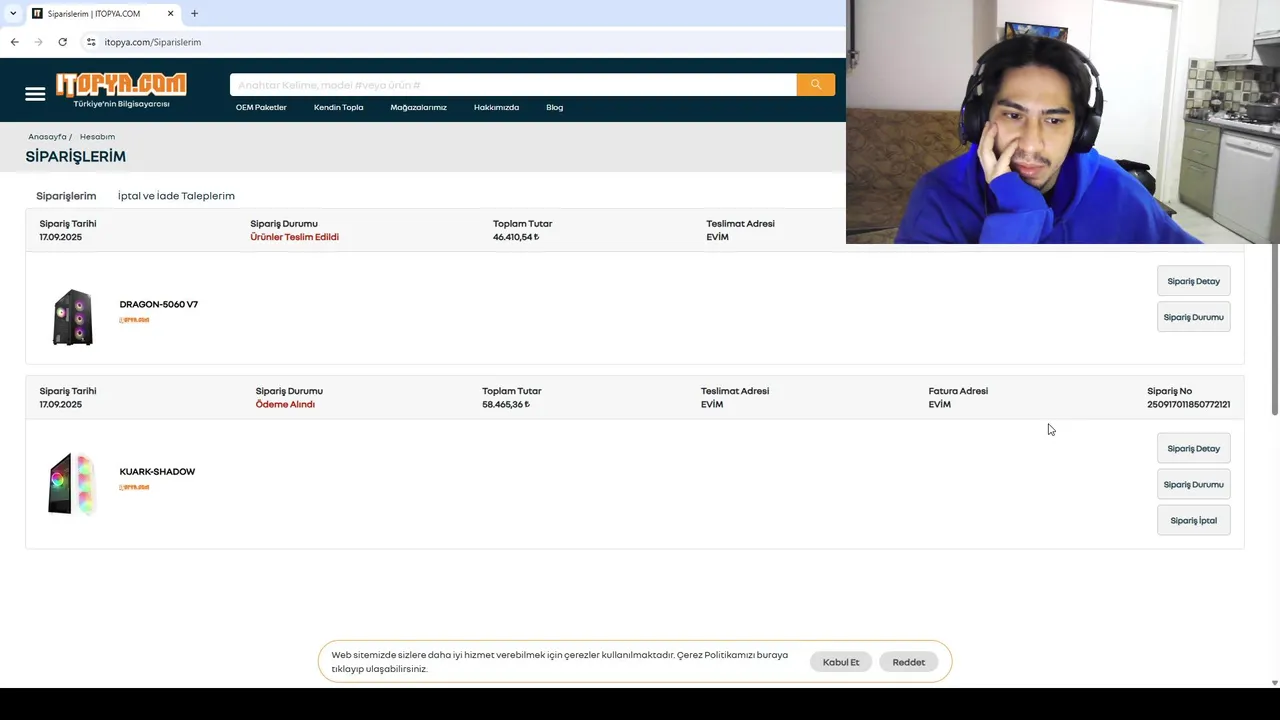The image size is (1280, 720).
Task: Open Sipariş Detay for KUARK-SHADOW
Action: [x=1193, y=448]
